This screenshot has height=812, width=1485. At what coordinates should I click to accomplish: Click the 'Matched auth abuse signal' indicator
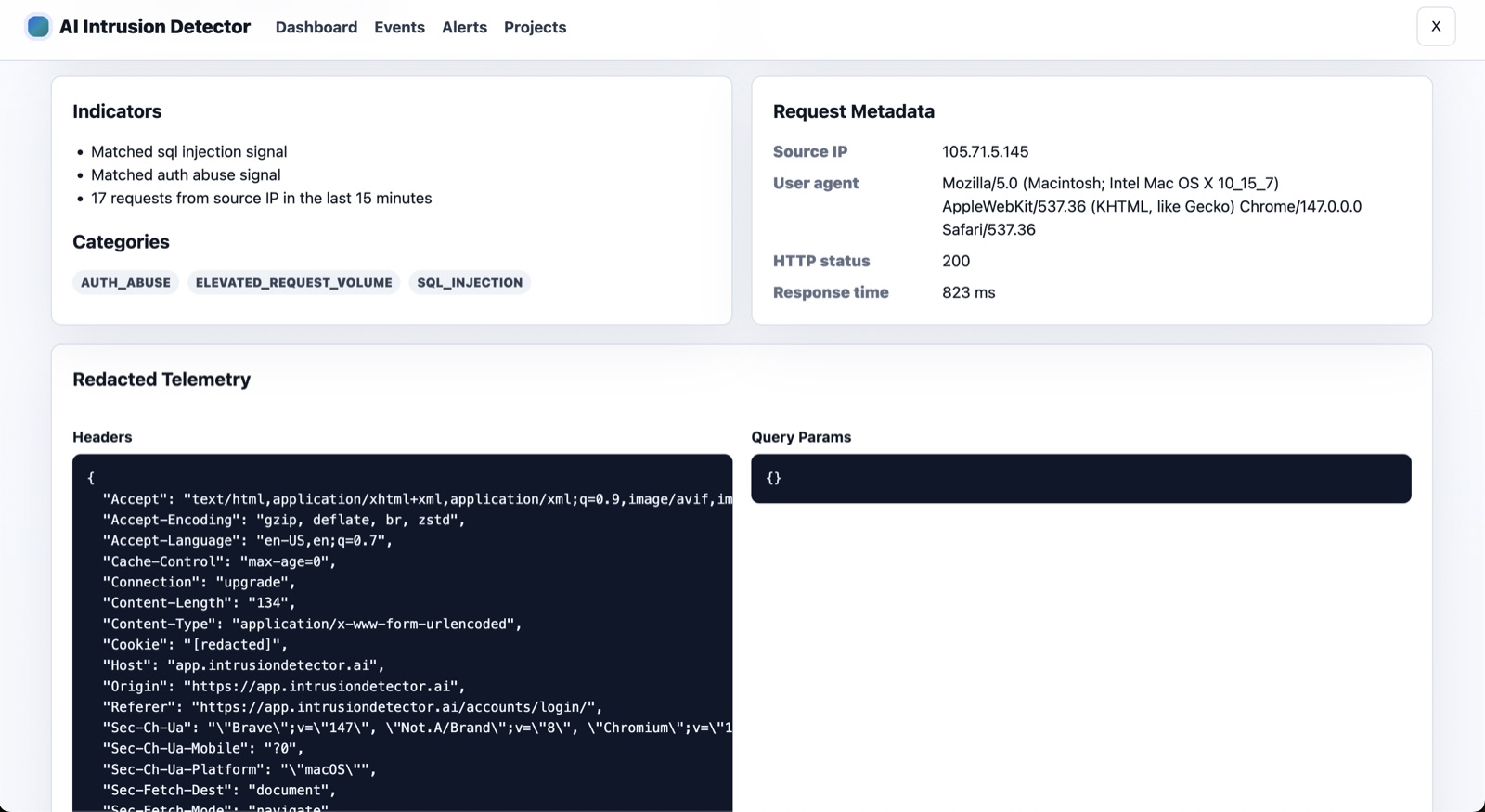(186, 174)
